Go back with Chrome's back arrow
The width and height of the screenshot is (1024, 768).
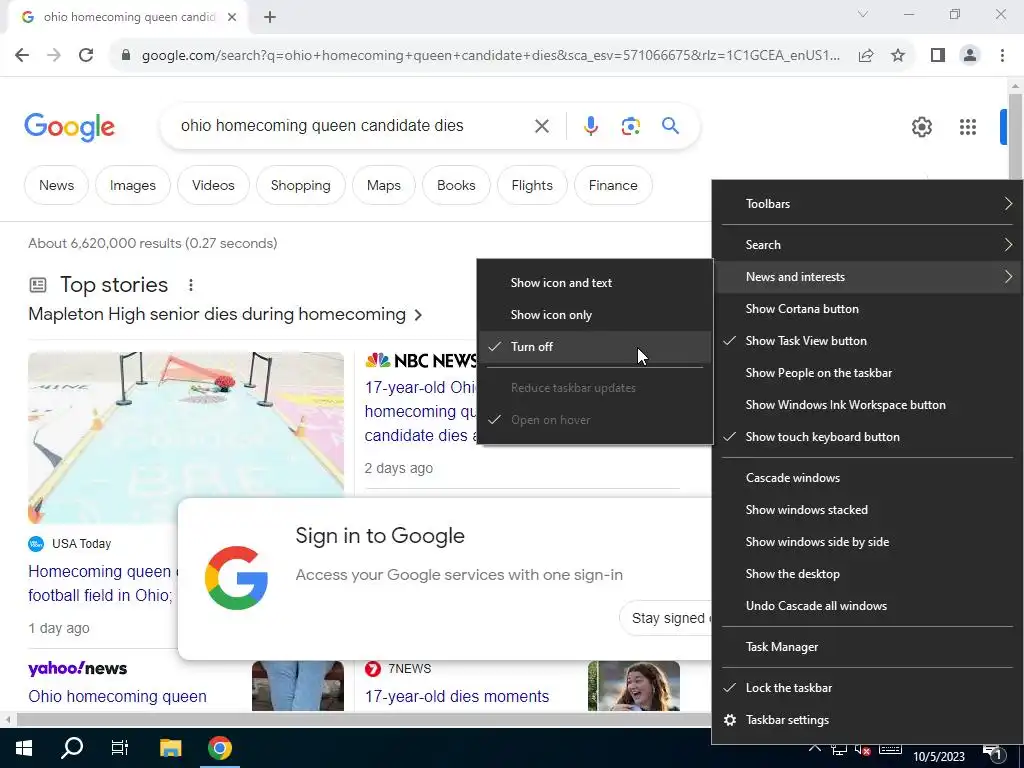[x=22, y=55]
